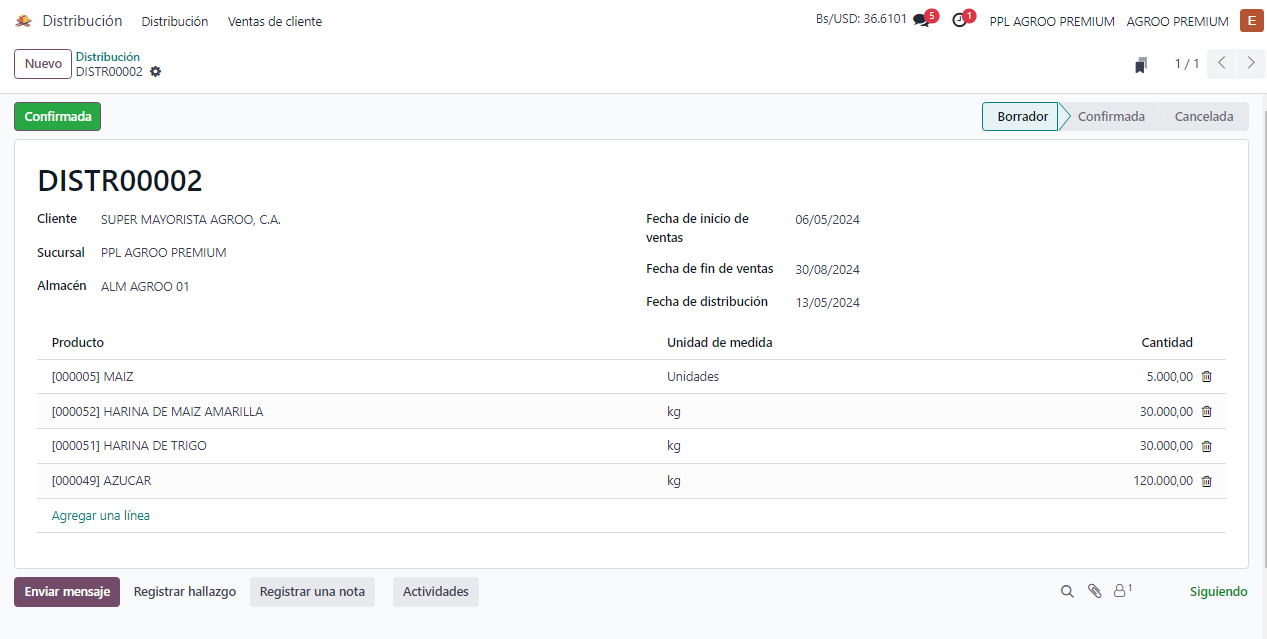
Task: Go to next record arrow
Action: tap(1251, 64)
